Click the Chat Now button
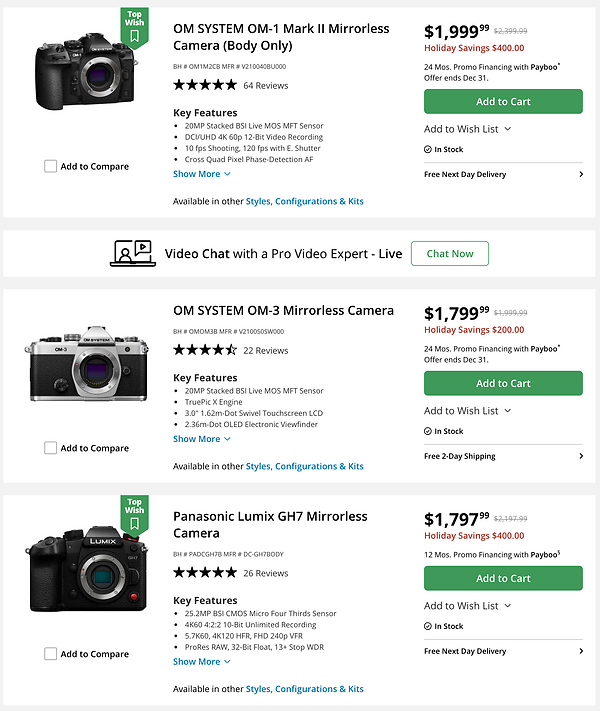The height and width of the screenshot is (711, 600). click(x=450, y=253)
